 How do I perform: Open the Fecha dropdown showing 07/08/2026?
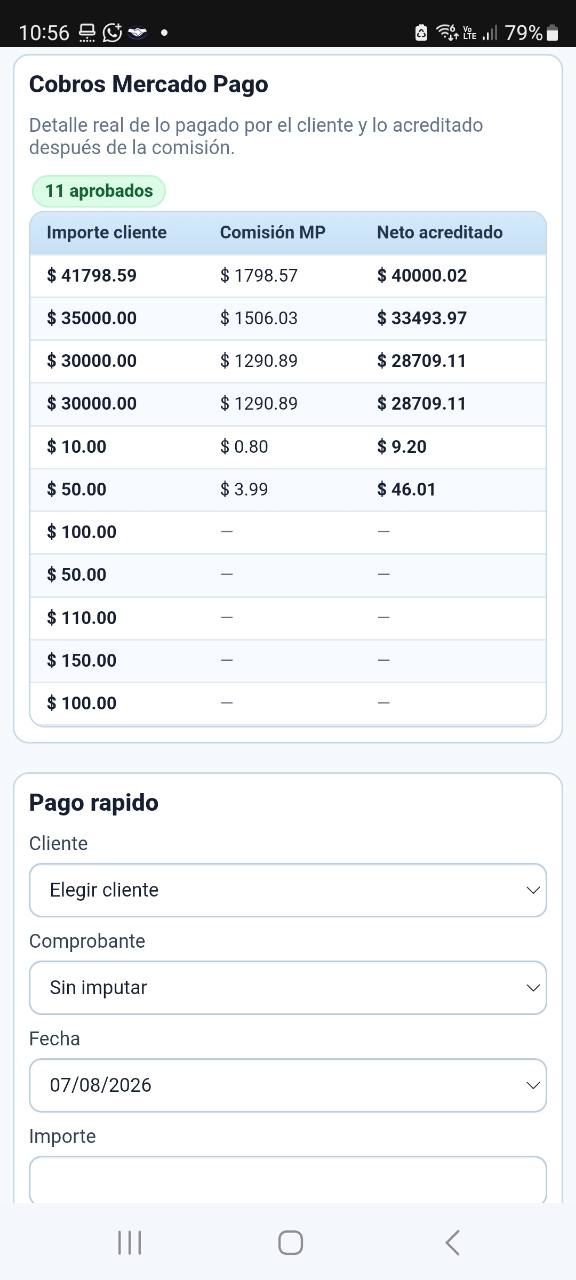(x=288, y=1085)
